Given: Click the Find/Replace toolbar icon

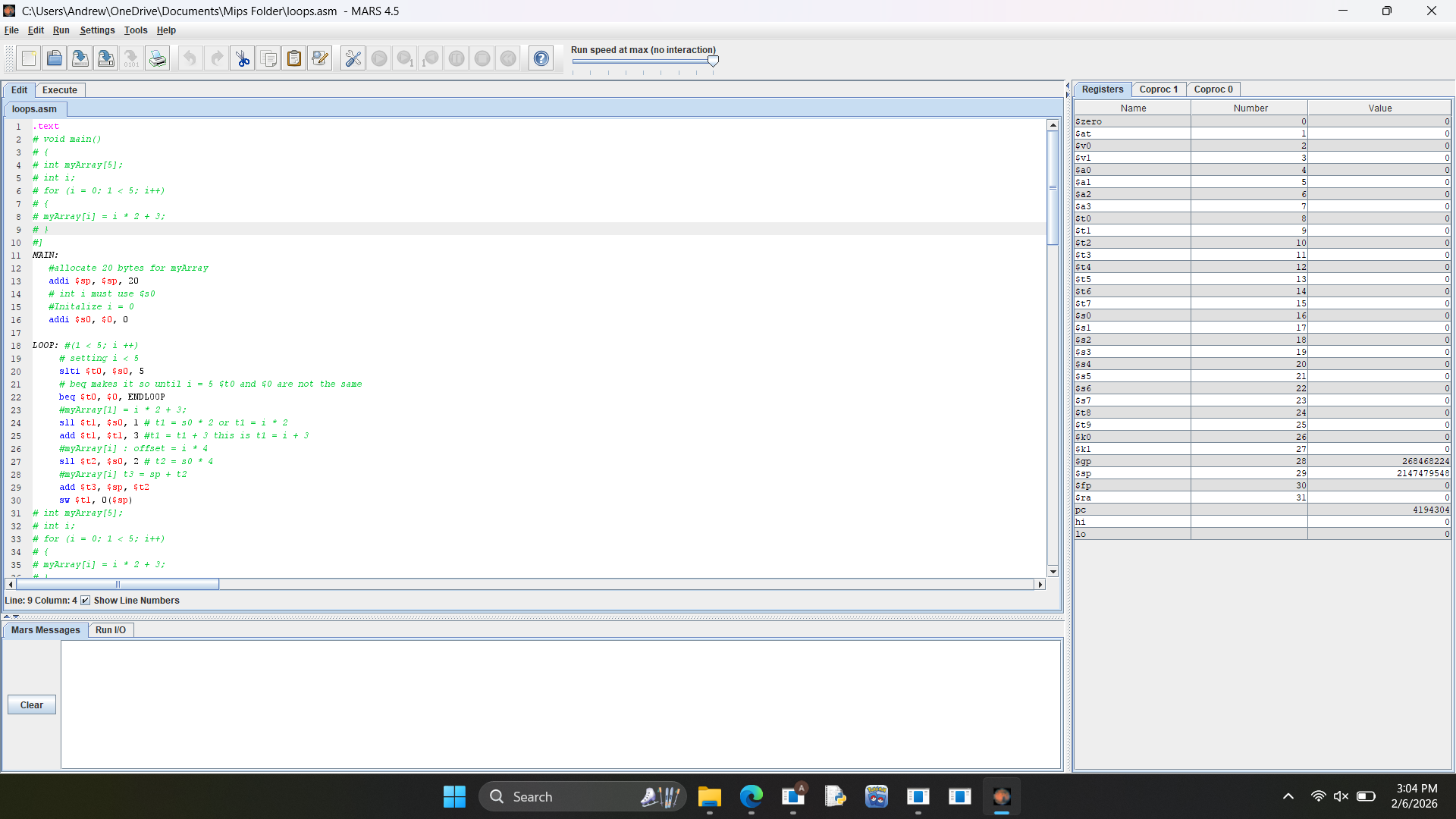Looking at the screenshot, I should (x=320, y=58).
